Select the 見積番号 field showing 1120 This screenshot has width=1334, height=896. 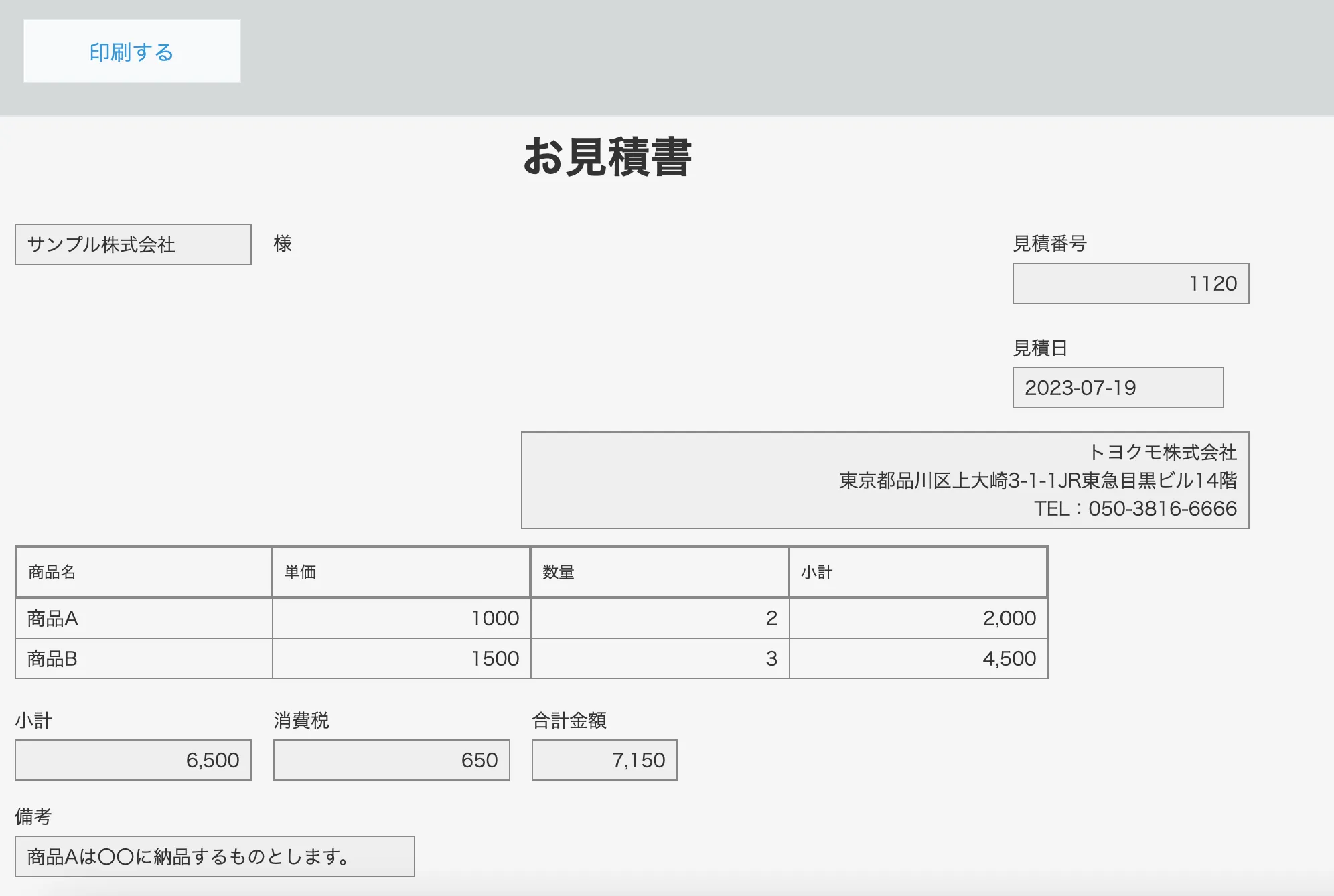[x=1130, y=283]
